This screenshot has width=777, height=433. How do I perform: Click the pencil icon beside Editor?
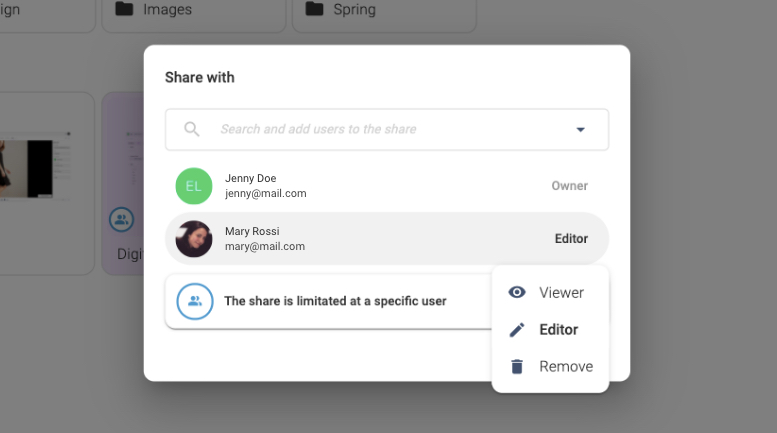(x=517, y=329)
